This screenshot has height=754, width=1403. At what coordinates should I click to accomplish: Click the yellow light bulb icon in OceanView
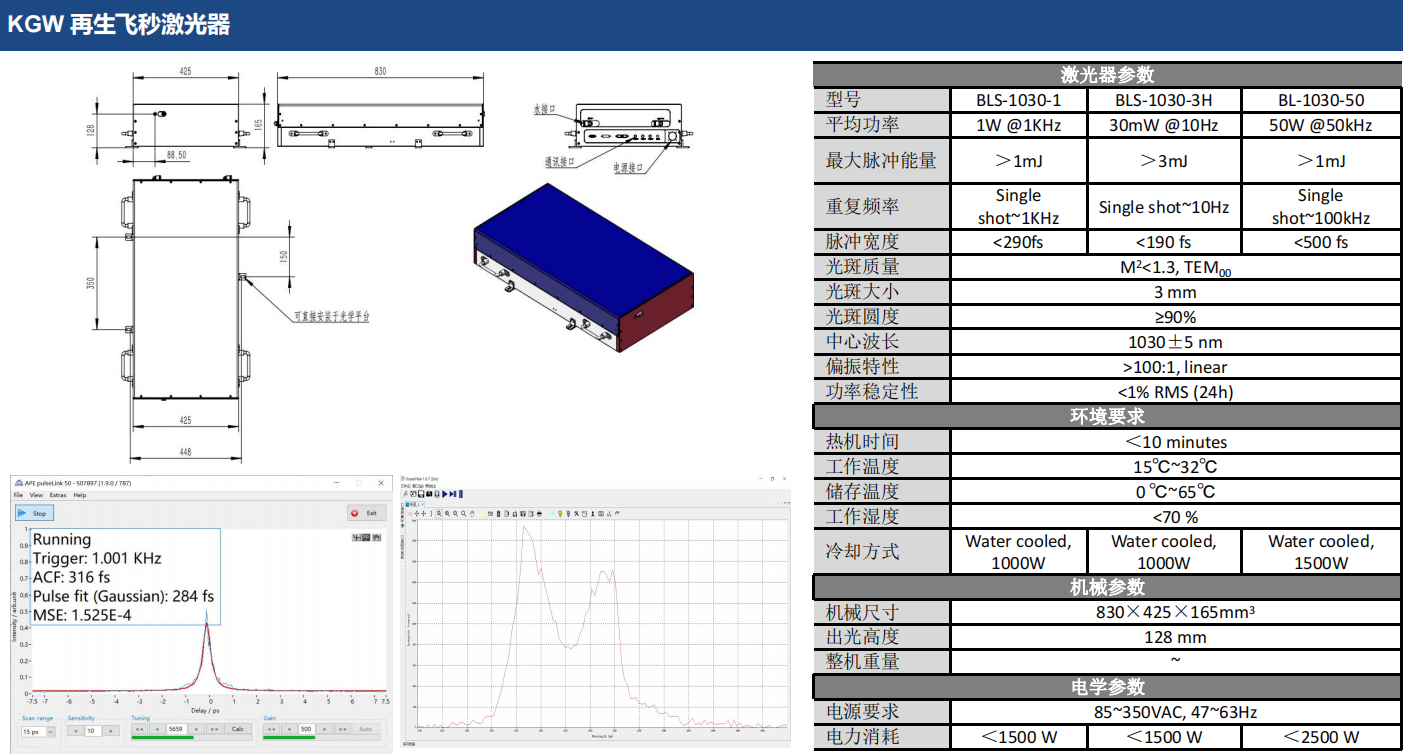click(x=561, y=513)
